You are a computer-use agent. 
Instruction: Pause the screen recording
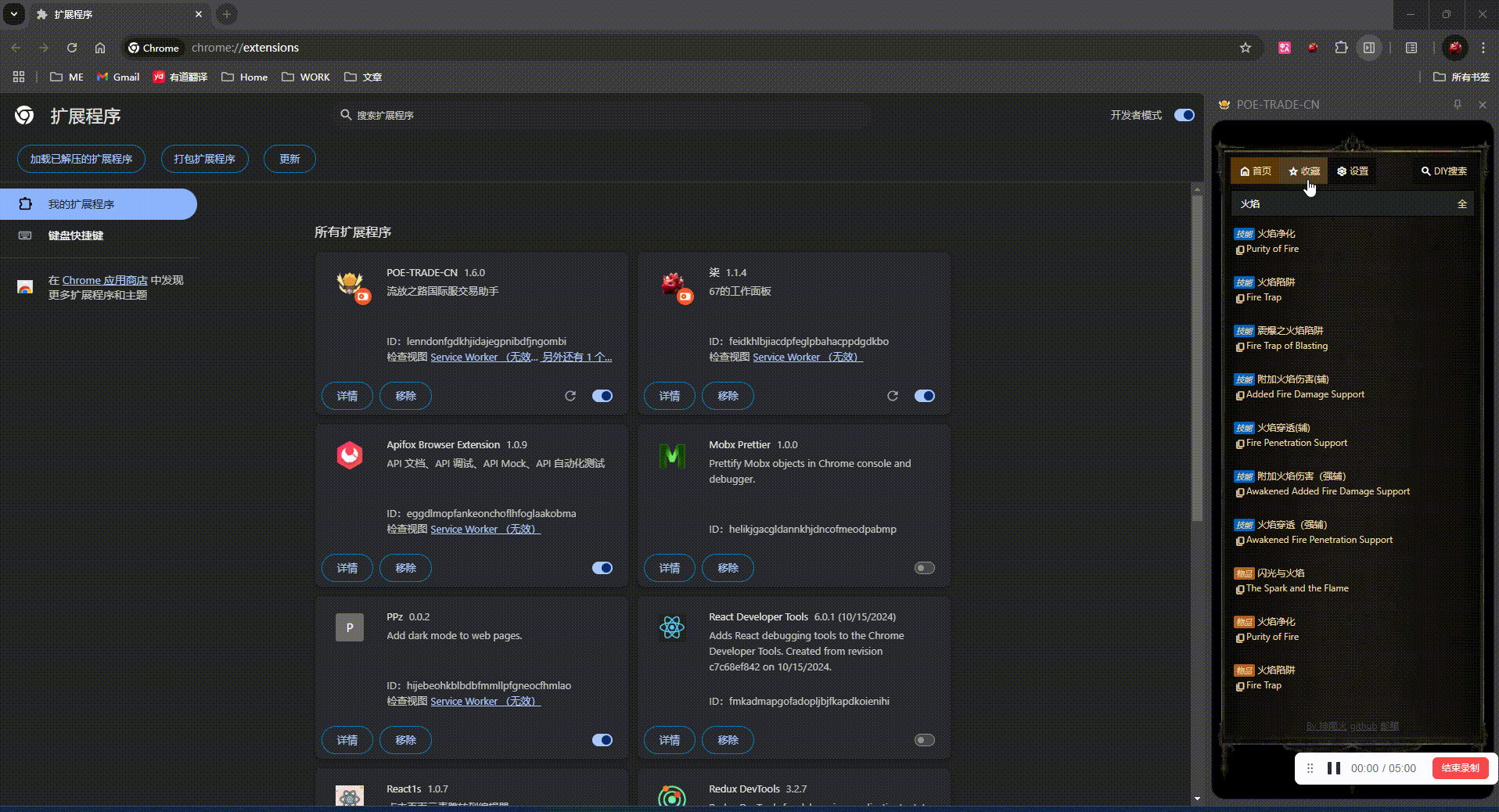coord(1334,768)
